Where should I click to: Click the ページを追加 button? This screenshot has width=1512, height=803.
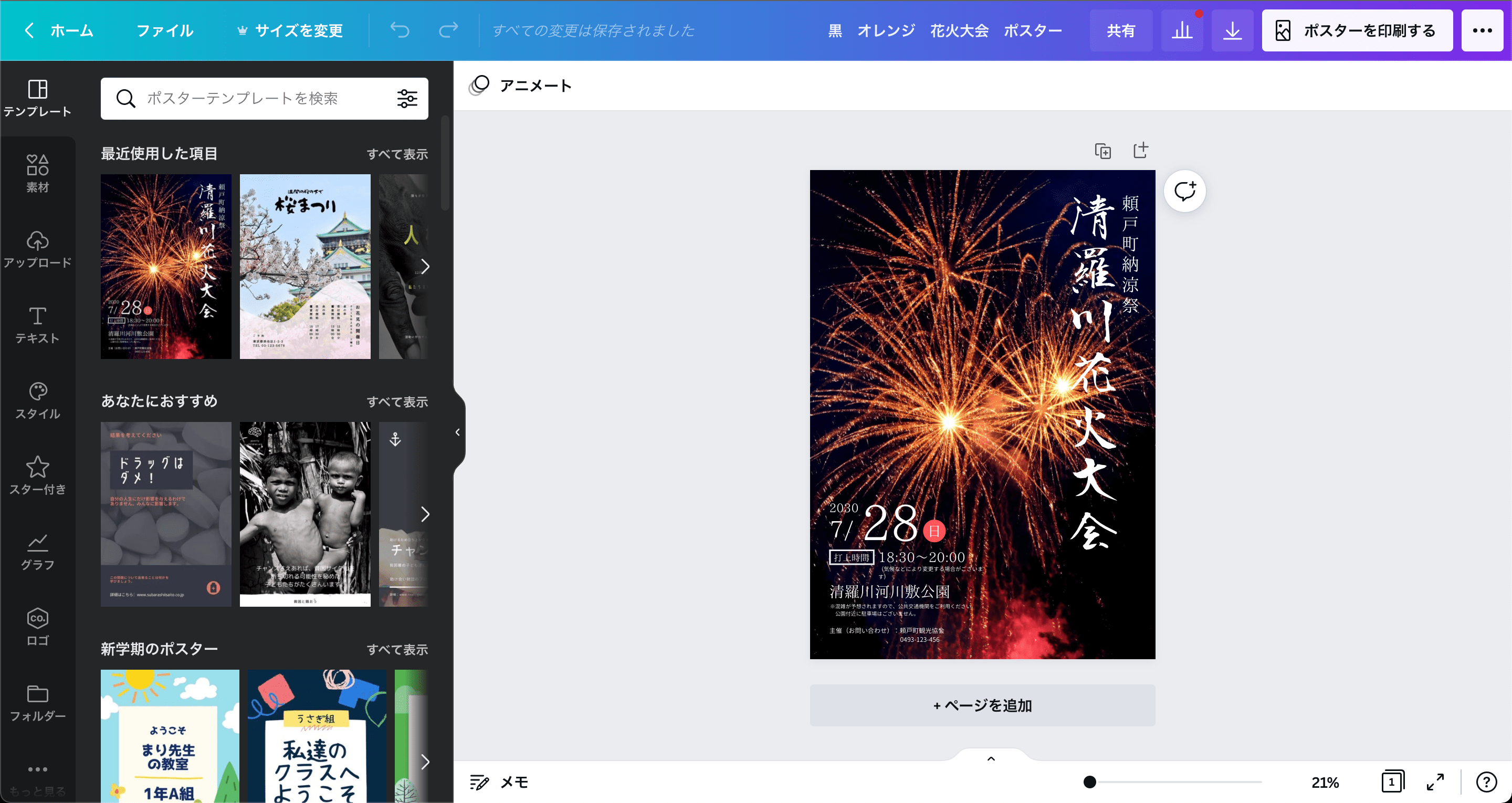click(x=982, y=705)
